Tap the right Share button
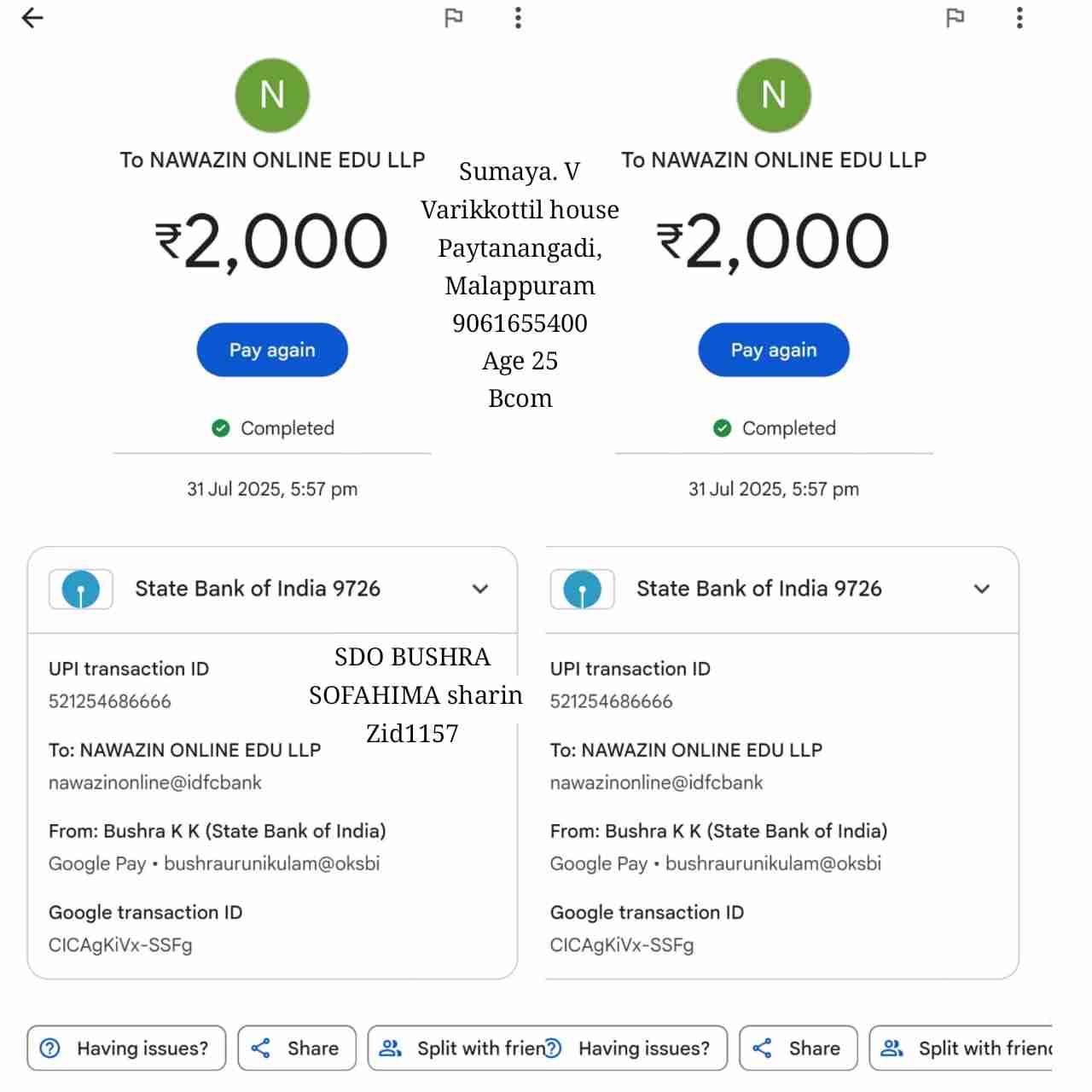Viewport: 1092px width, 1092px height. [799, 1048]
